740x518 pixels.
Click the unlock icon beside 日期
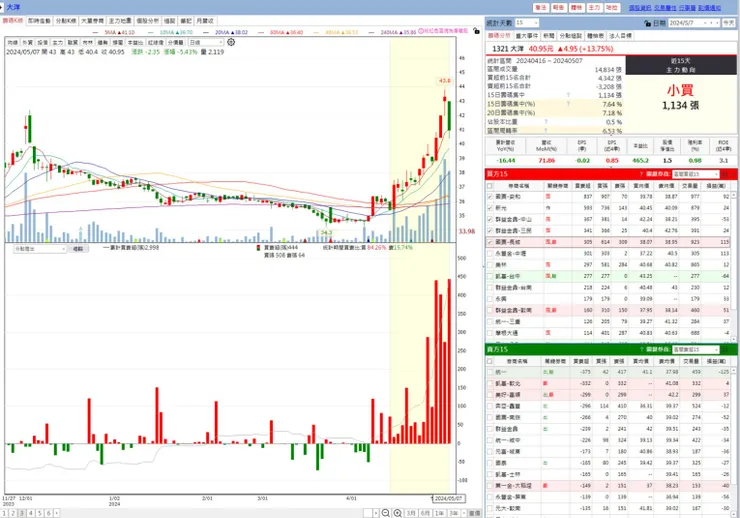(648, 23)
